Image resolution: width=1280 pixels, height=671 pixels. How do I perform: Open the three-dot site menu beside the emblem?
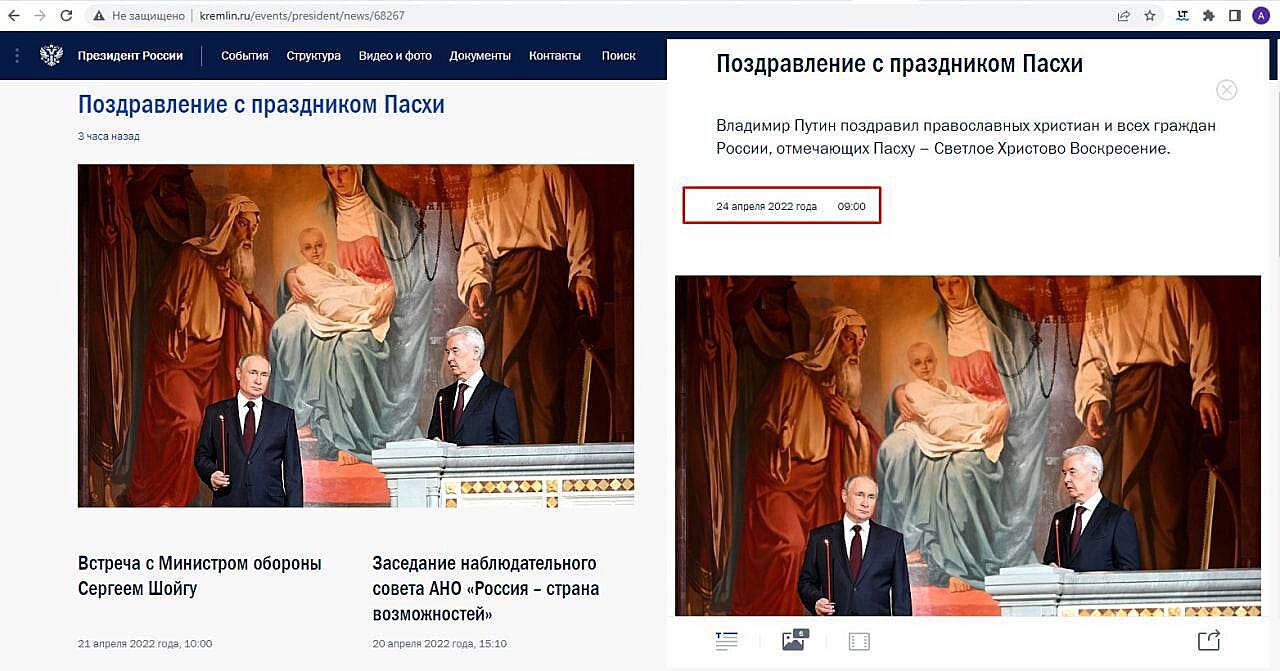click(17, 56)
